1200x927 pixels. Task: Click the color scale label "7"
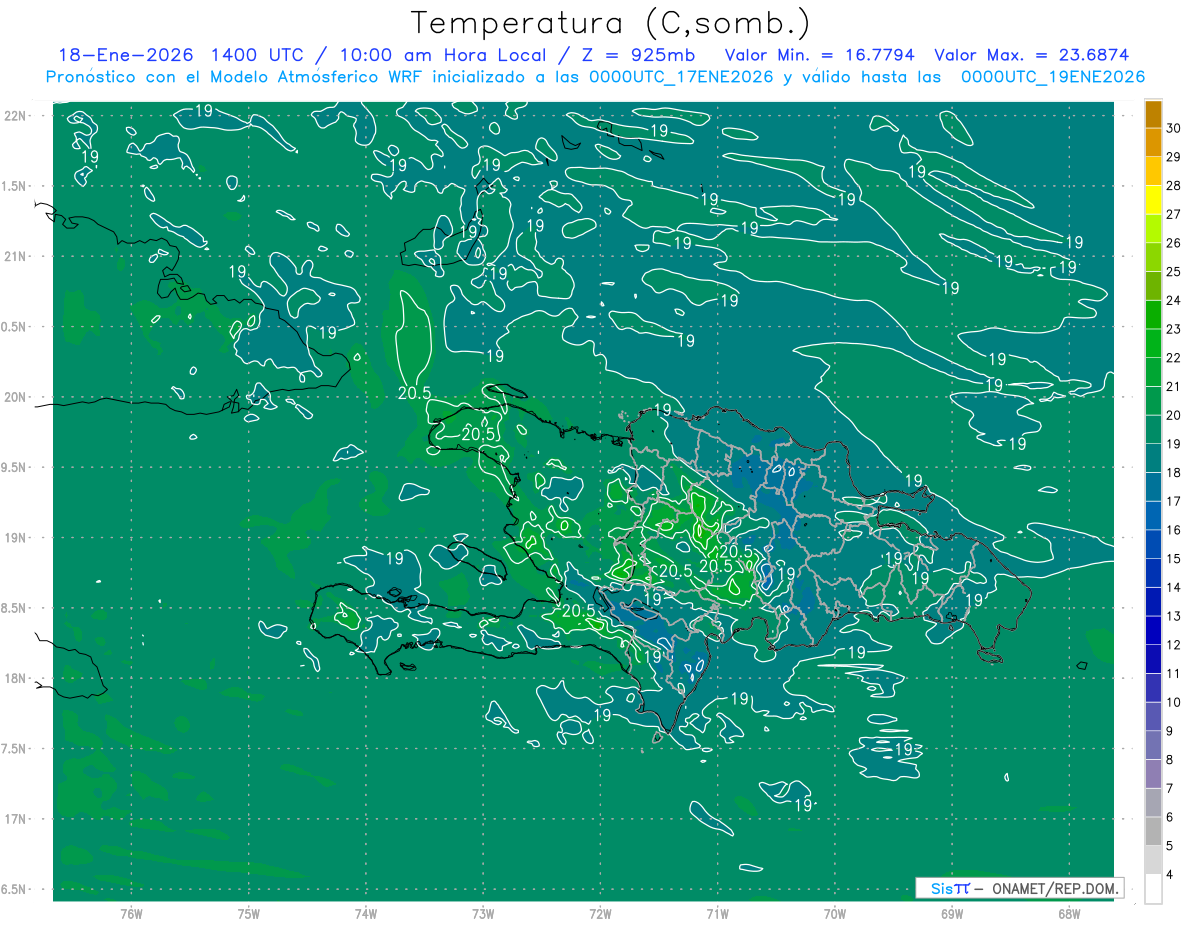pos(1170,789)
